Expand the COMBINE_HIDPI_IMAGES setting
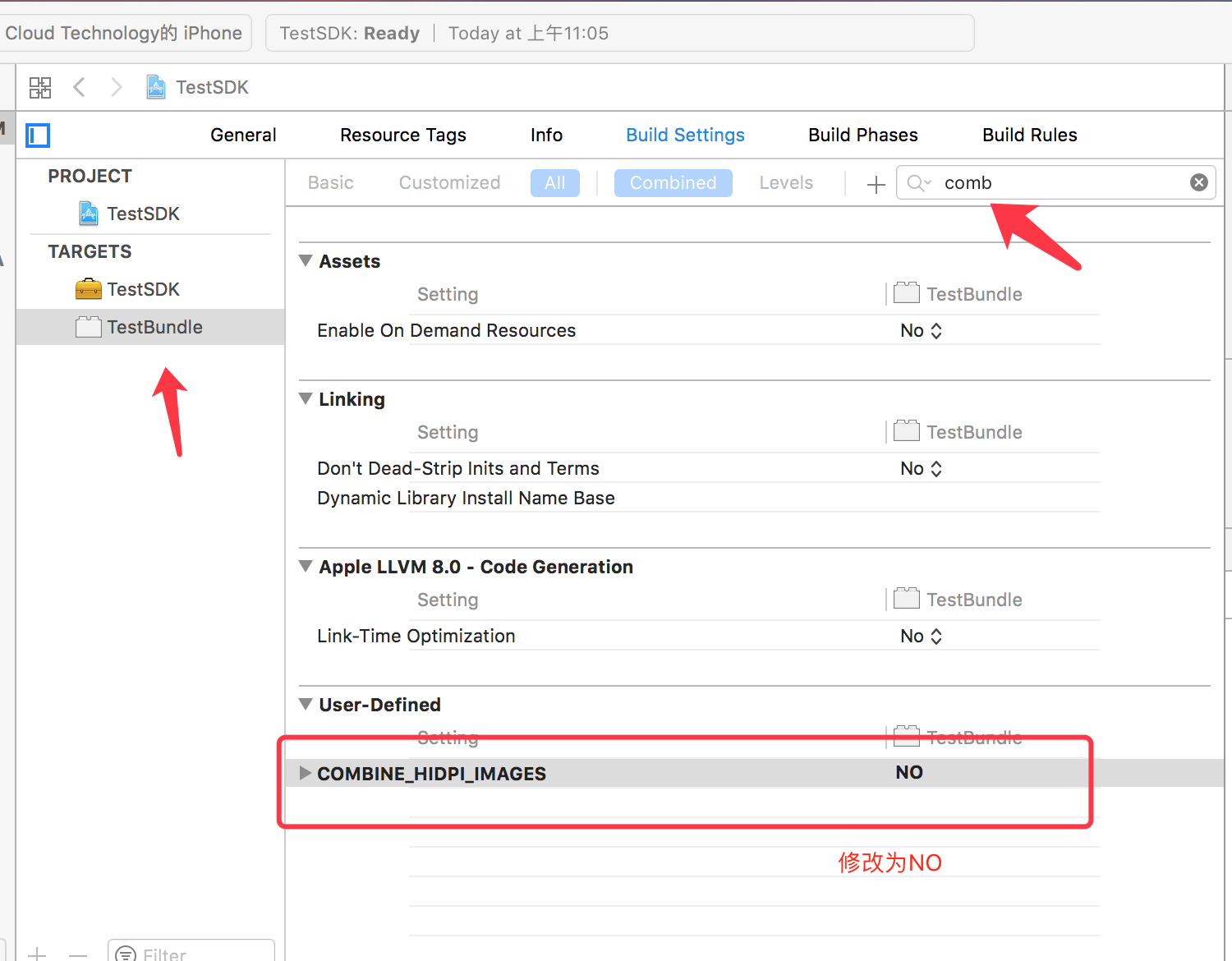1232x961 pixels. (305, 773)
